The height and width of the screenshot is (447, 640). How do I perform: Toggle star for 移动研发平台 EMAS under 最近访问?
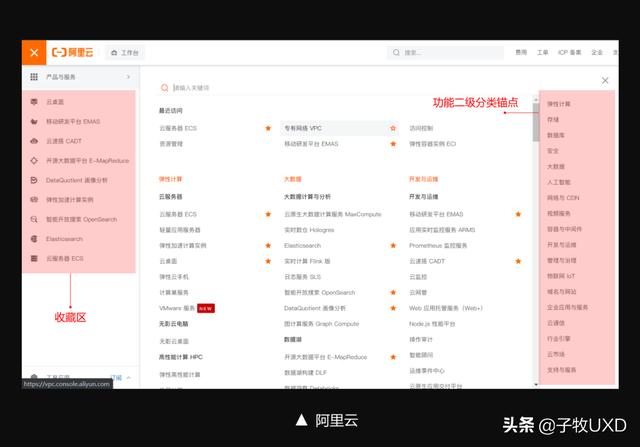[x=393, y=144]
